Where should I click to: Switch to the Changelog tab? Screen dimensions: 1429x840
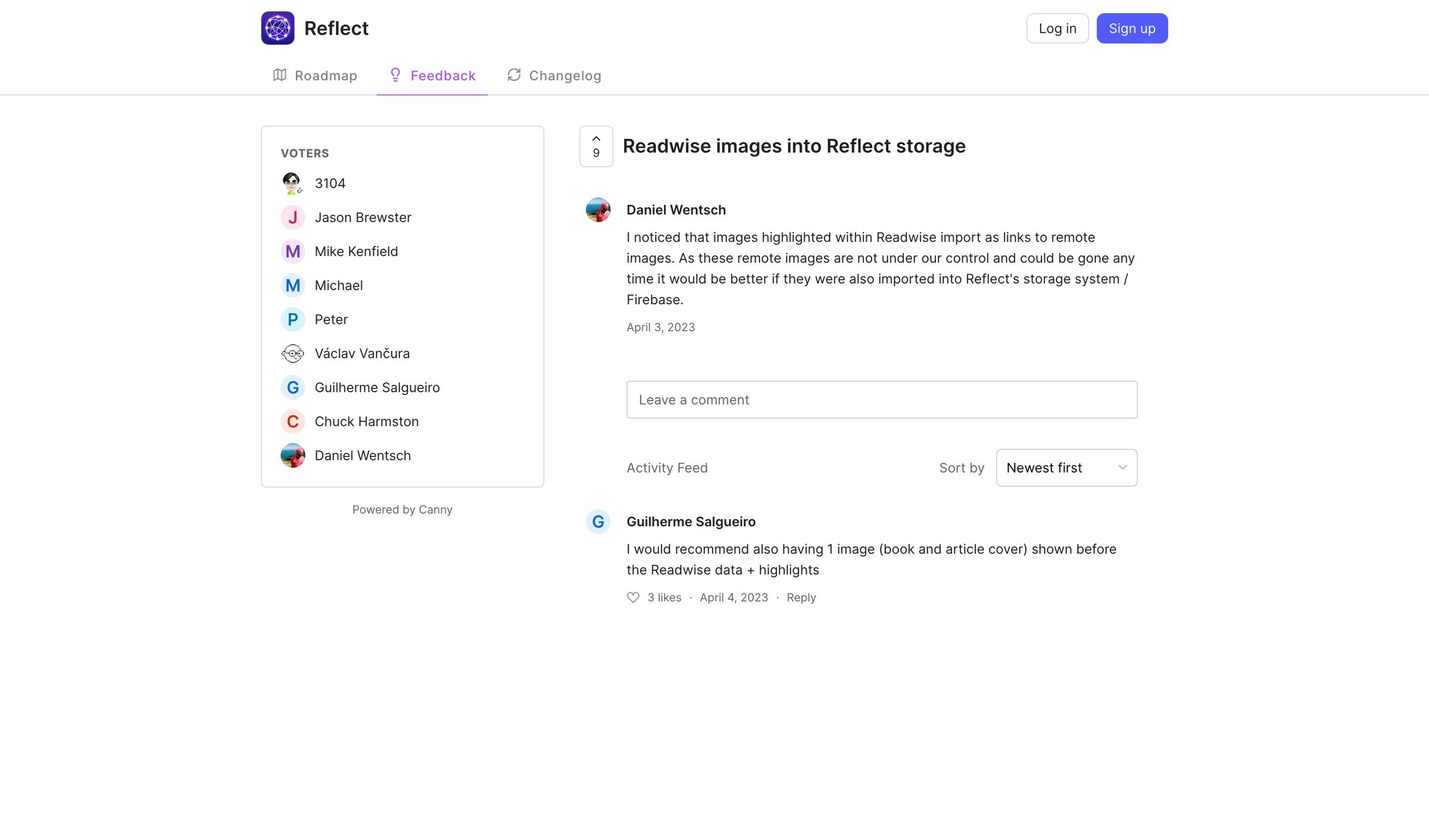point(554,76)
